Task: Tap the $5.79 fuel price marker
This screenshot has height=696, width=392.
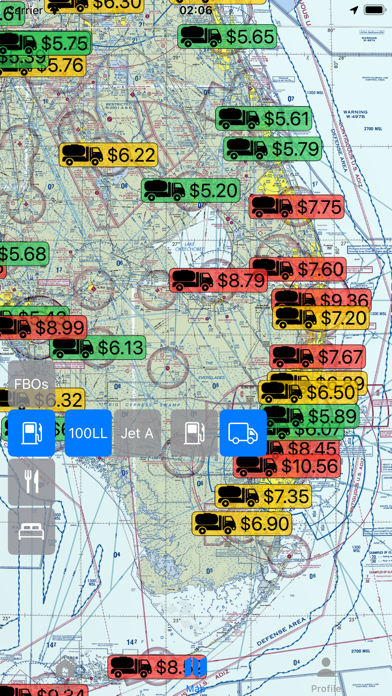Action: tap(273, 149)
